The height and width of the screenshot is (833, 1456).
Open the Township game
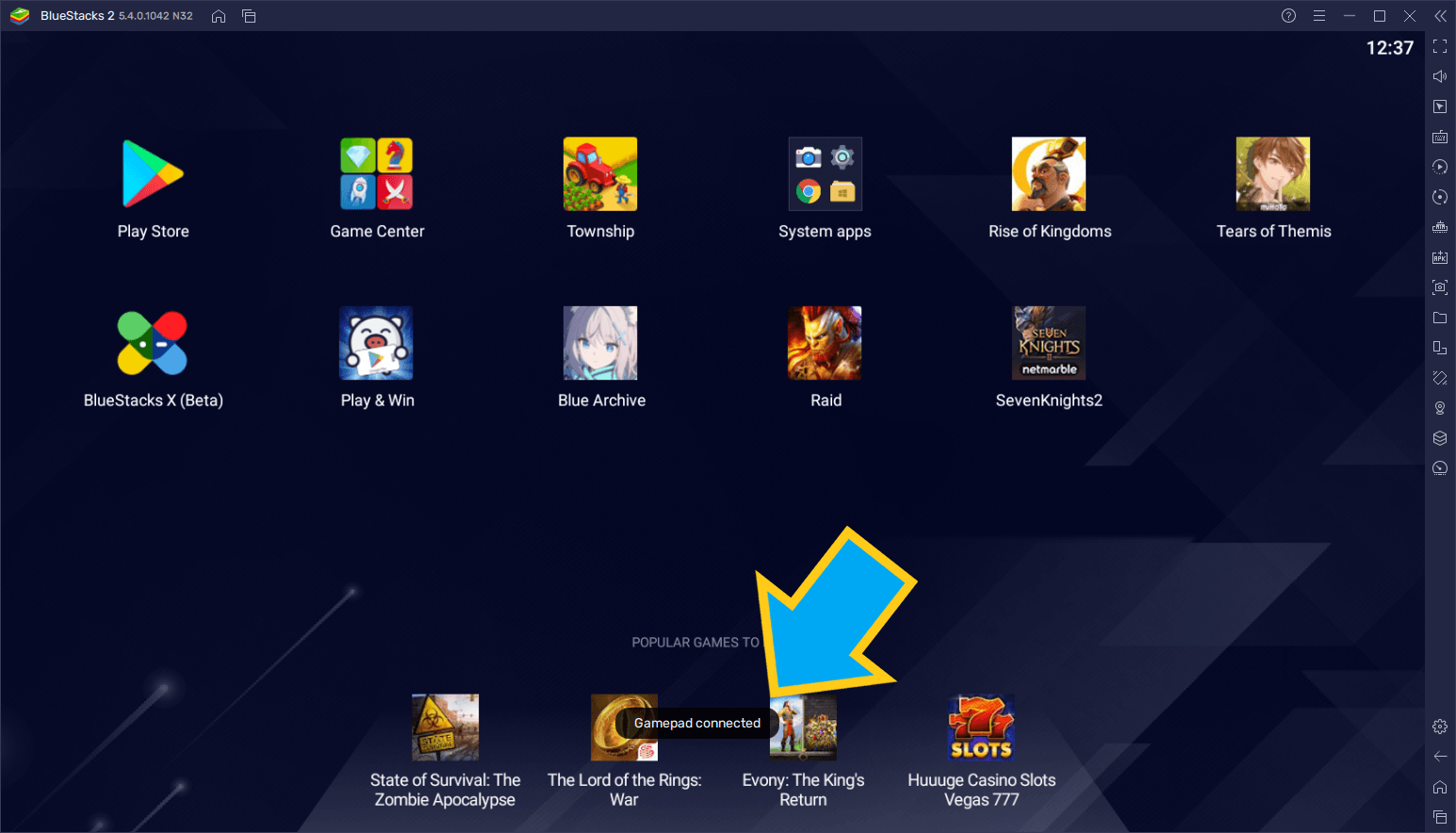pyautogui.click(x=600, y=174)
